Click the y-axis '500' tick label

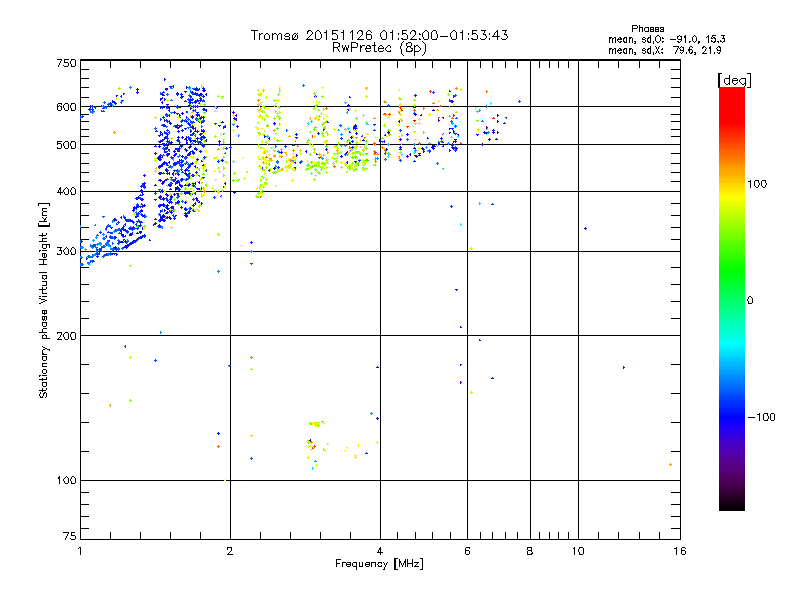pos(66,145)
